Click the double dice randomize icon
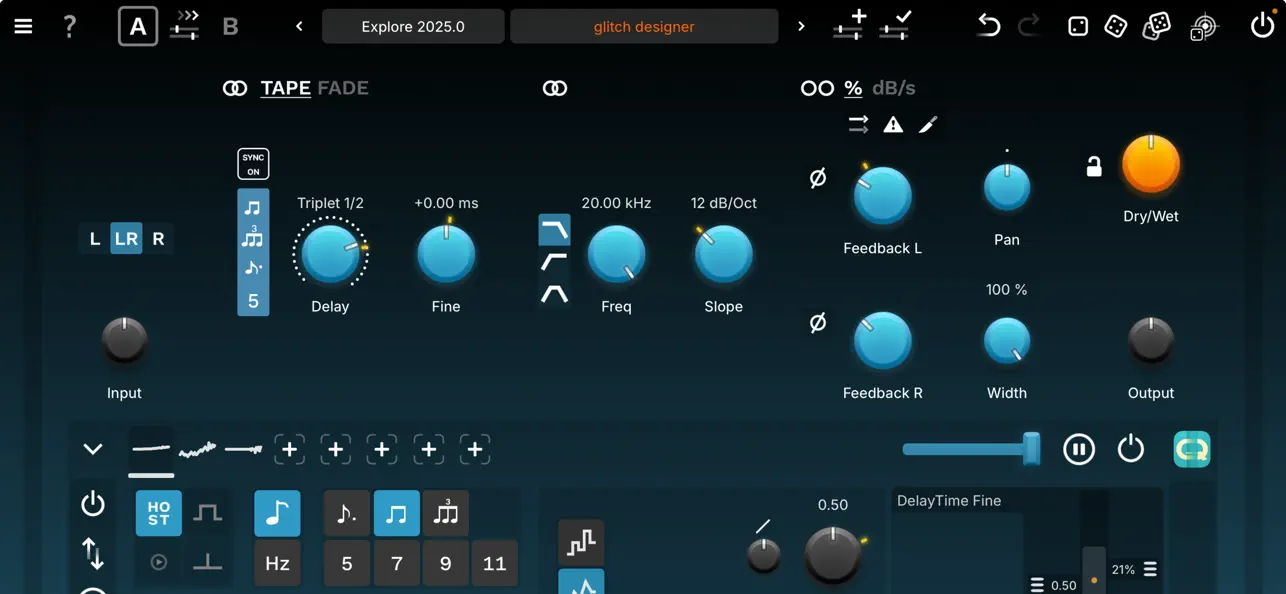Image resolution: width=1286 pixels, height=594 pixels. pos(1156,26)
